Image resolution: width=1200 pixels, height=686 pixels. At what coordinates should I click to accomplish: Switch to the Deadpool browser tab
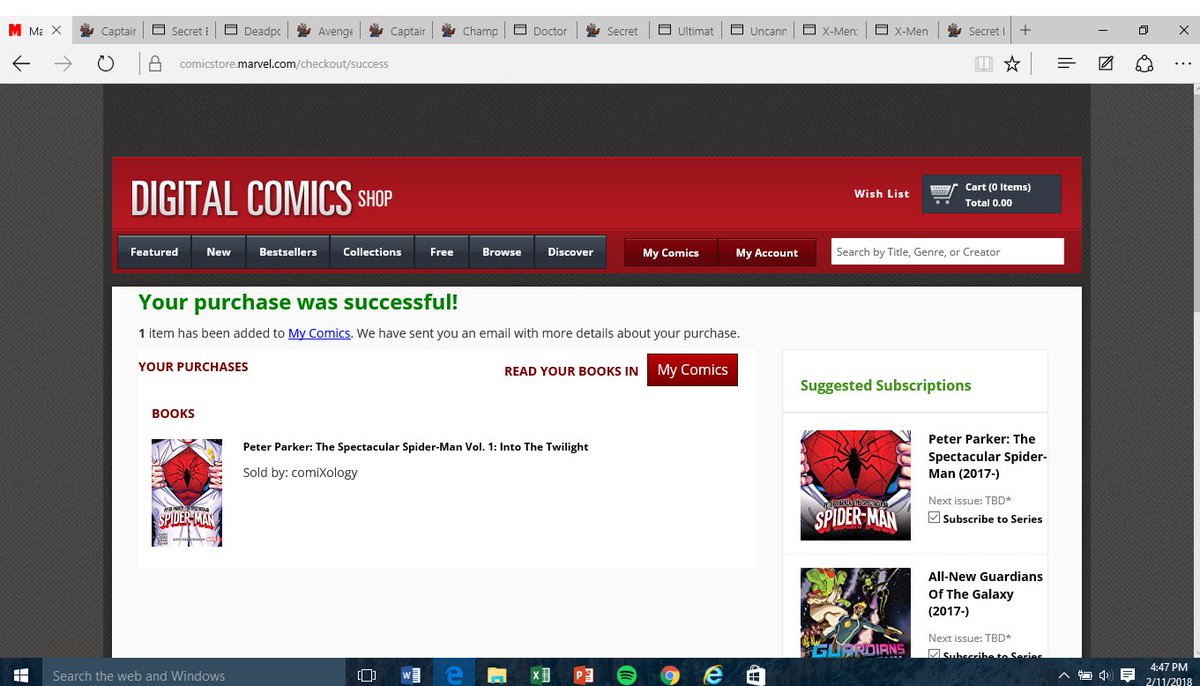252,31
